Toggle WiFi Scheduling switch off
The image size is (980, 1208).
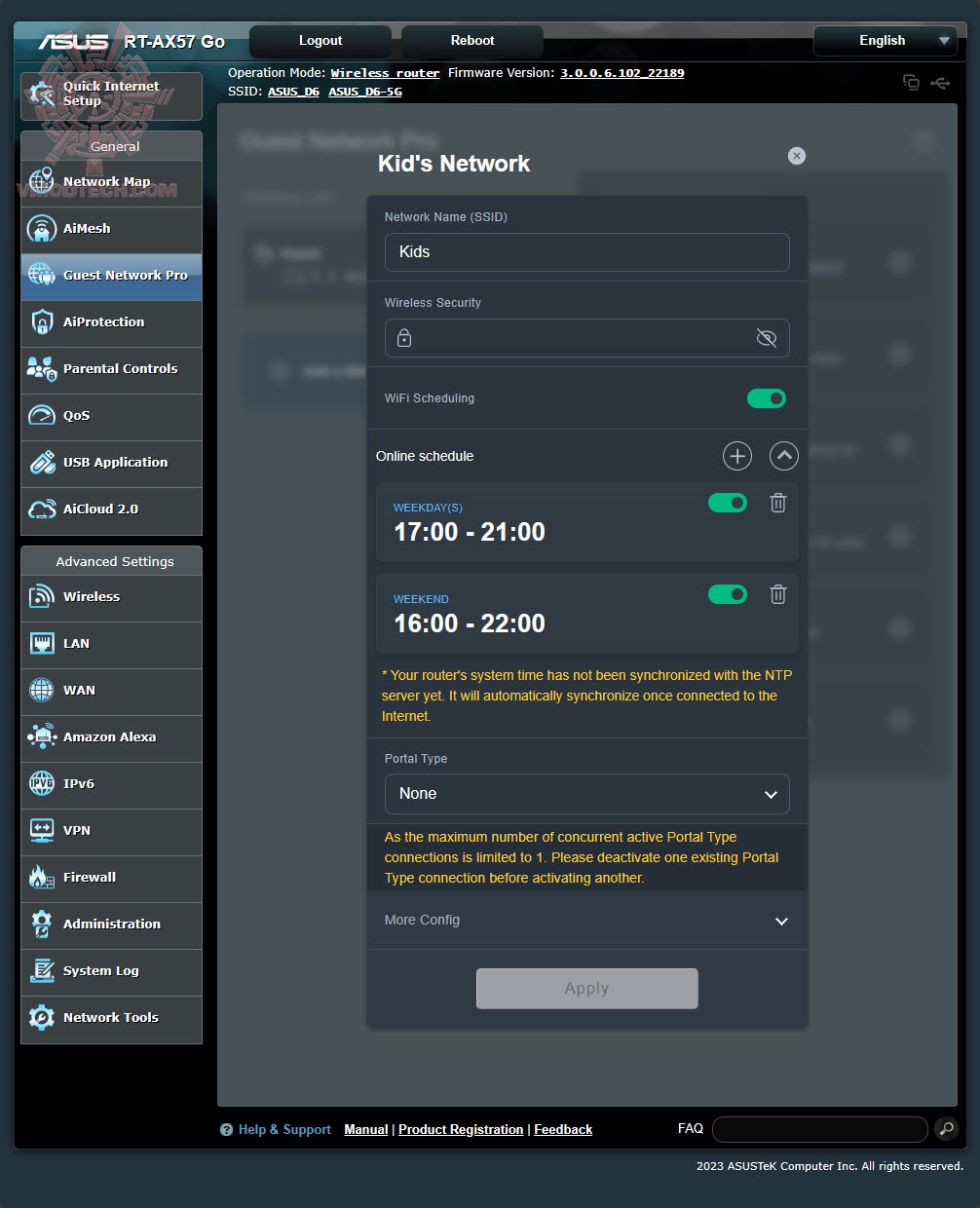pyautogui.click(x=767, y=398)
